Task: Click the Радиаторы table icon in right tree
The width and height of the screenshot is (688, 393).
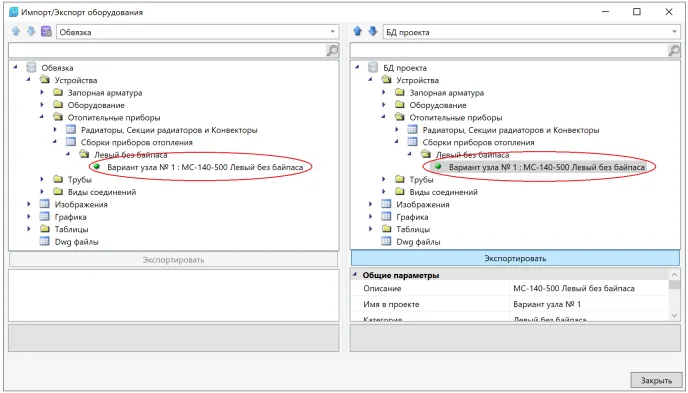Action: click(412, 130)
